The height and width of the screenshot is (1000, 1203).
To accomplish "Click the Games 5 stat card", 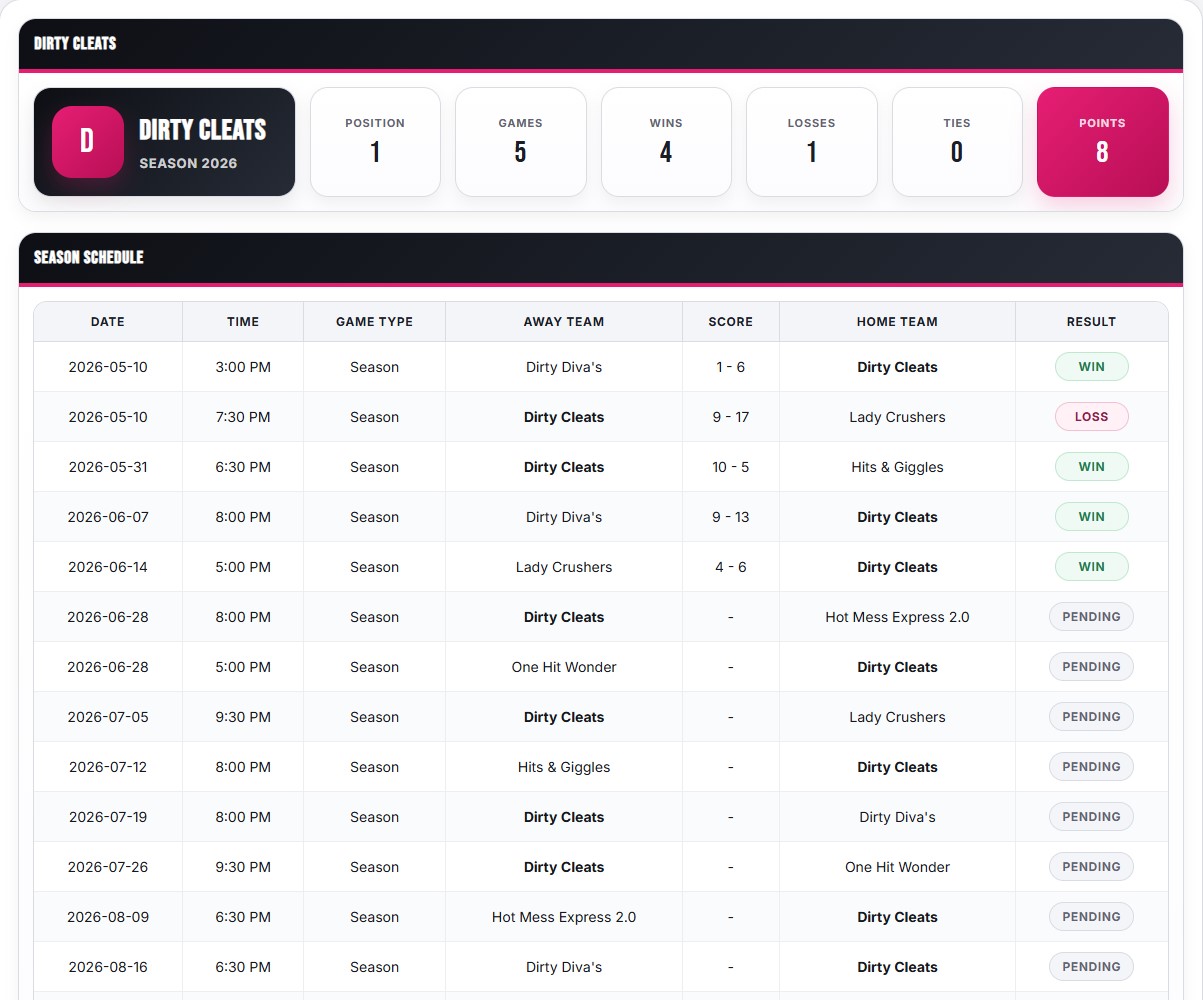I will tap(520, 141).
